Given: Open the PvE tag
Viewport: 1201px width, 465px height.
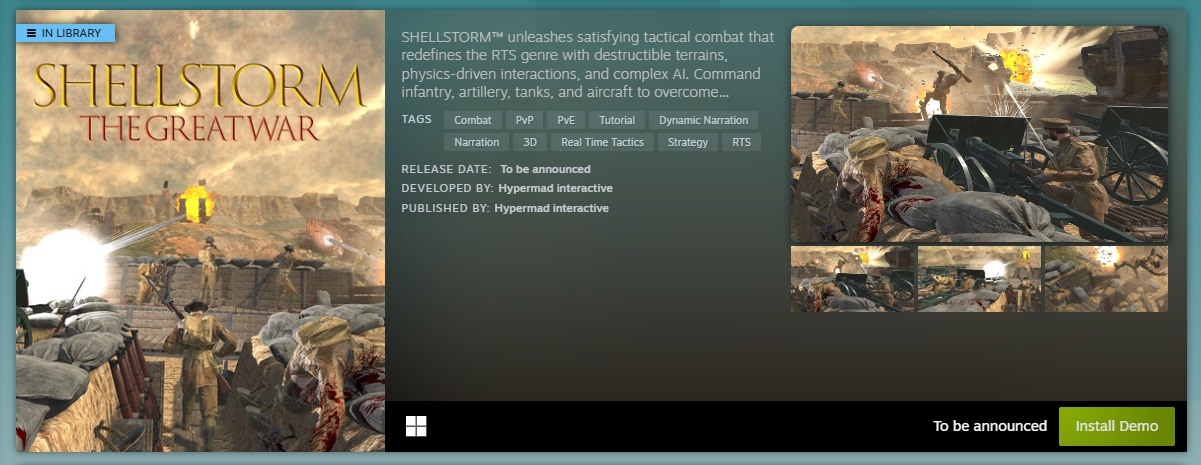Looking at the screenshot, I should click(566, 120).
